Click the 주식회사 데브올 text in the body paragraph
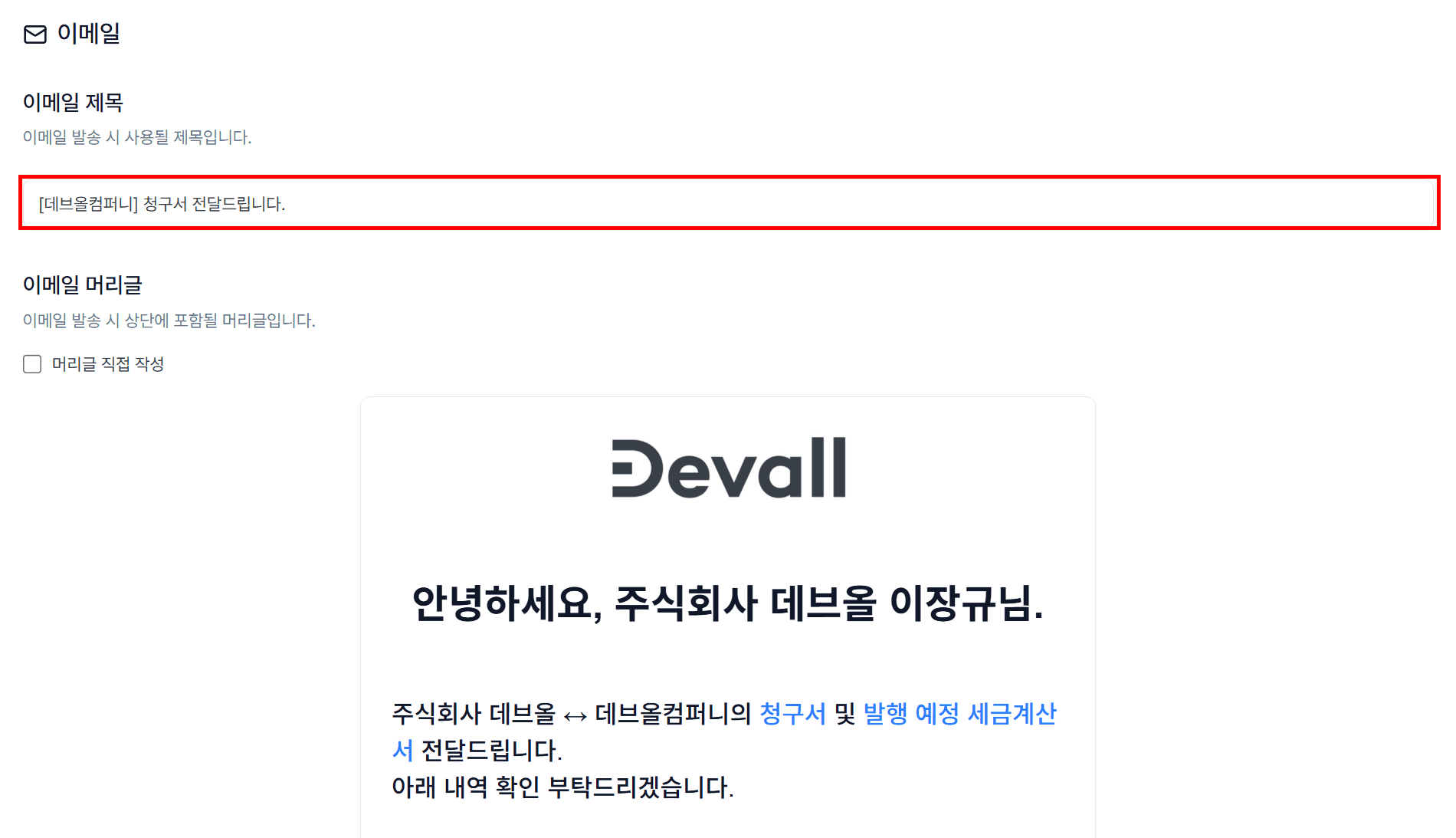The width and height of the screenshot is (1456, 838). 474,714
